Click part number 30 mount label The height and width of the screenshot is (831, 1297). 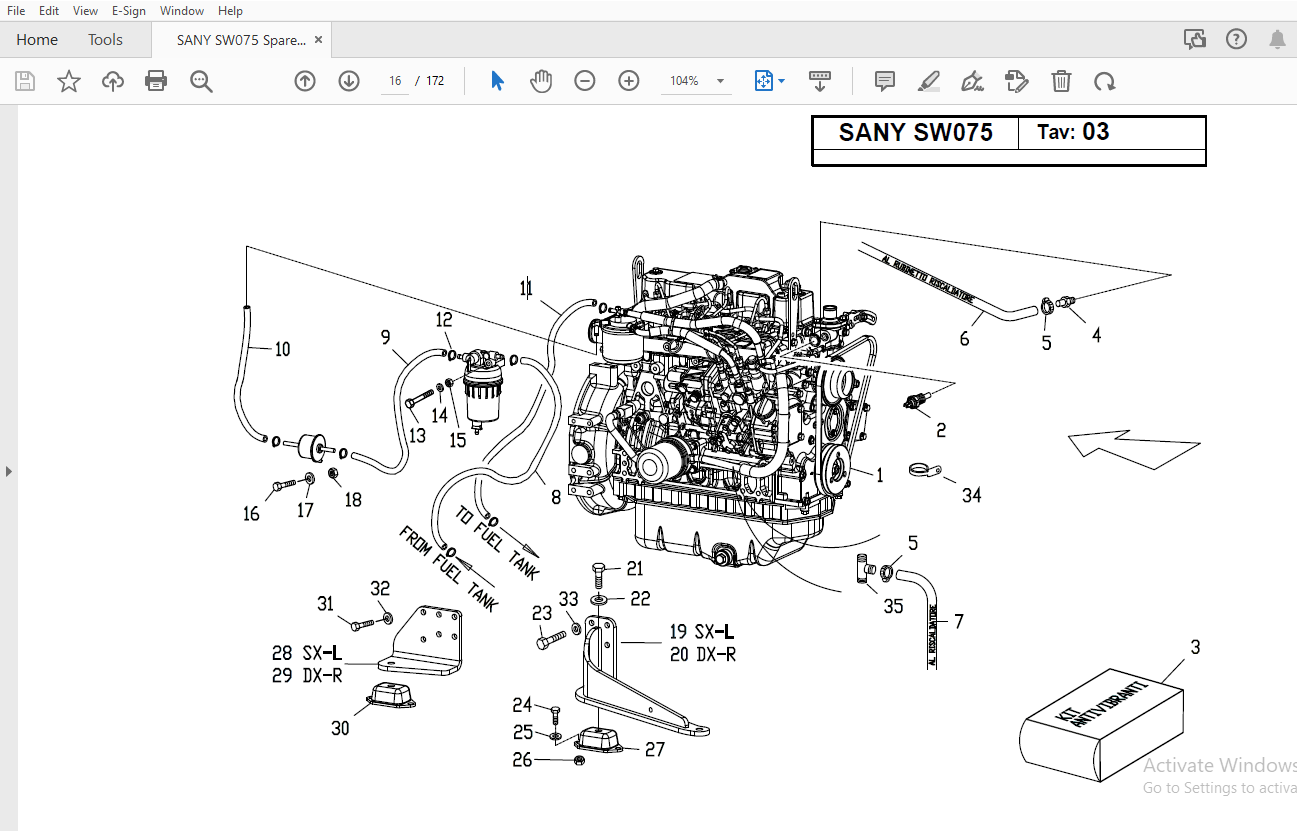340,728
